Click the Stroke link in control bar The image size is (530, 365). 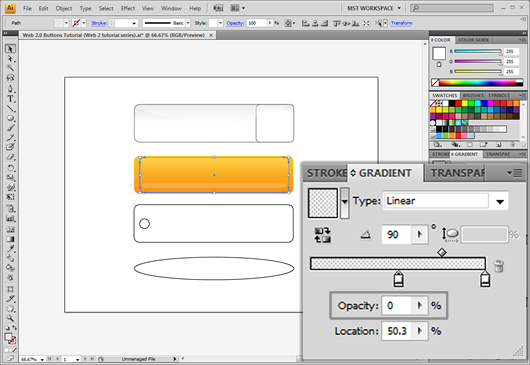[99, 23]
